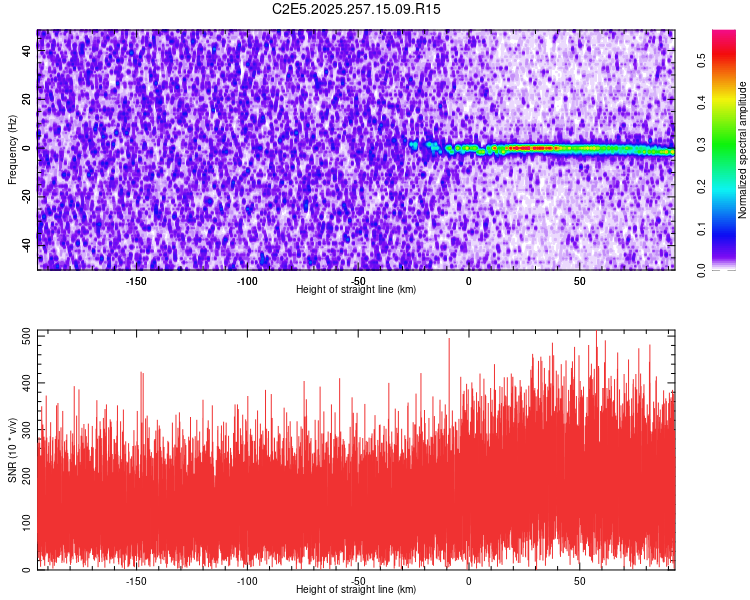Screen dimensions: 750x600
Task: Click the -40 tick on frequency axis
Action: pyautogui.click(x=26, y=244)
